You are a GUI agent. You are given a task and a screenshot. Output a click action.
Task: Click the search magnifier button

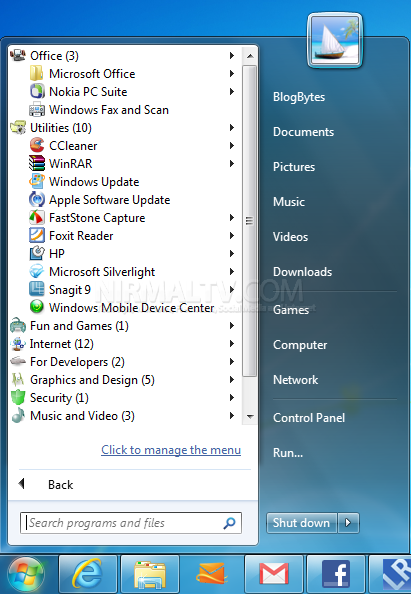click(229, 523)
